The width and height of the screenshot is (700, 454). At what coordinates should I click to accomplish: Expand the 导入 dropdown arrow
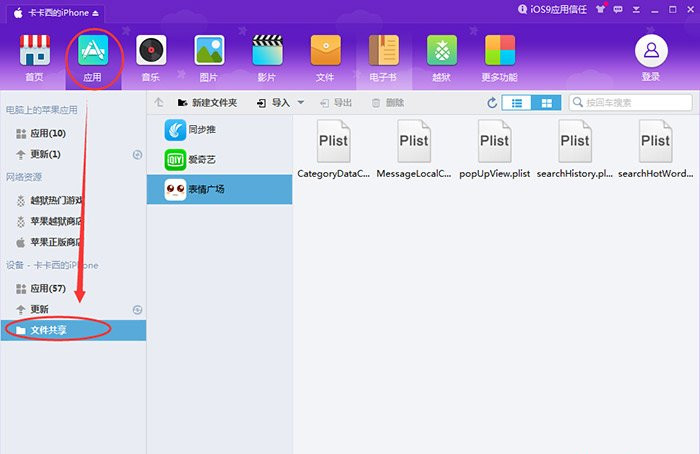click(301, 102)
